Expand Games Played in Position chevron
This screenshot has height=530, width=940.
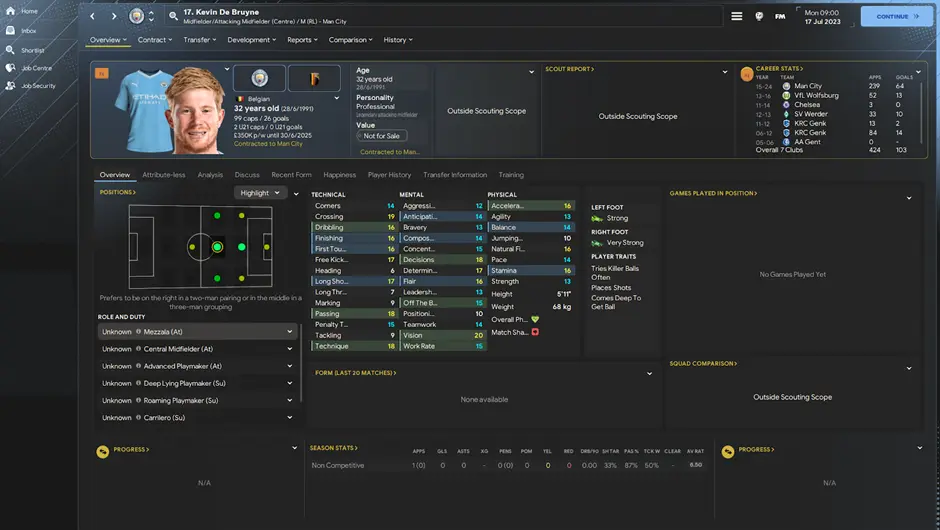click(909, 198)
